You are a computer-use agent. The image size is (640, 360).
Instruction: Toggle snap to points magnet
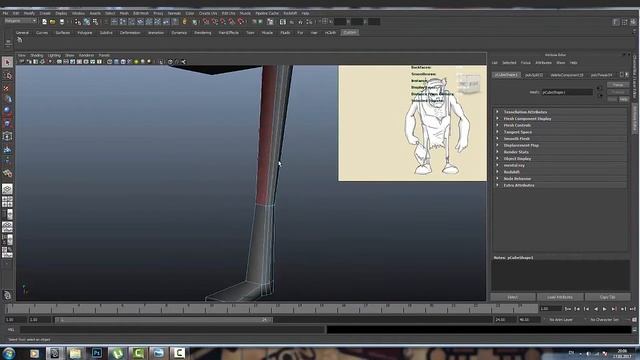click(223, 22)
